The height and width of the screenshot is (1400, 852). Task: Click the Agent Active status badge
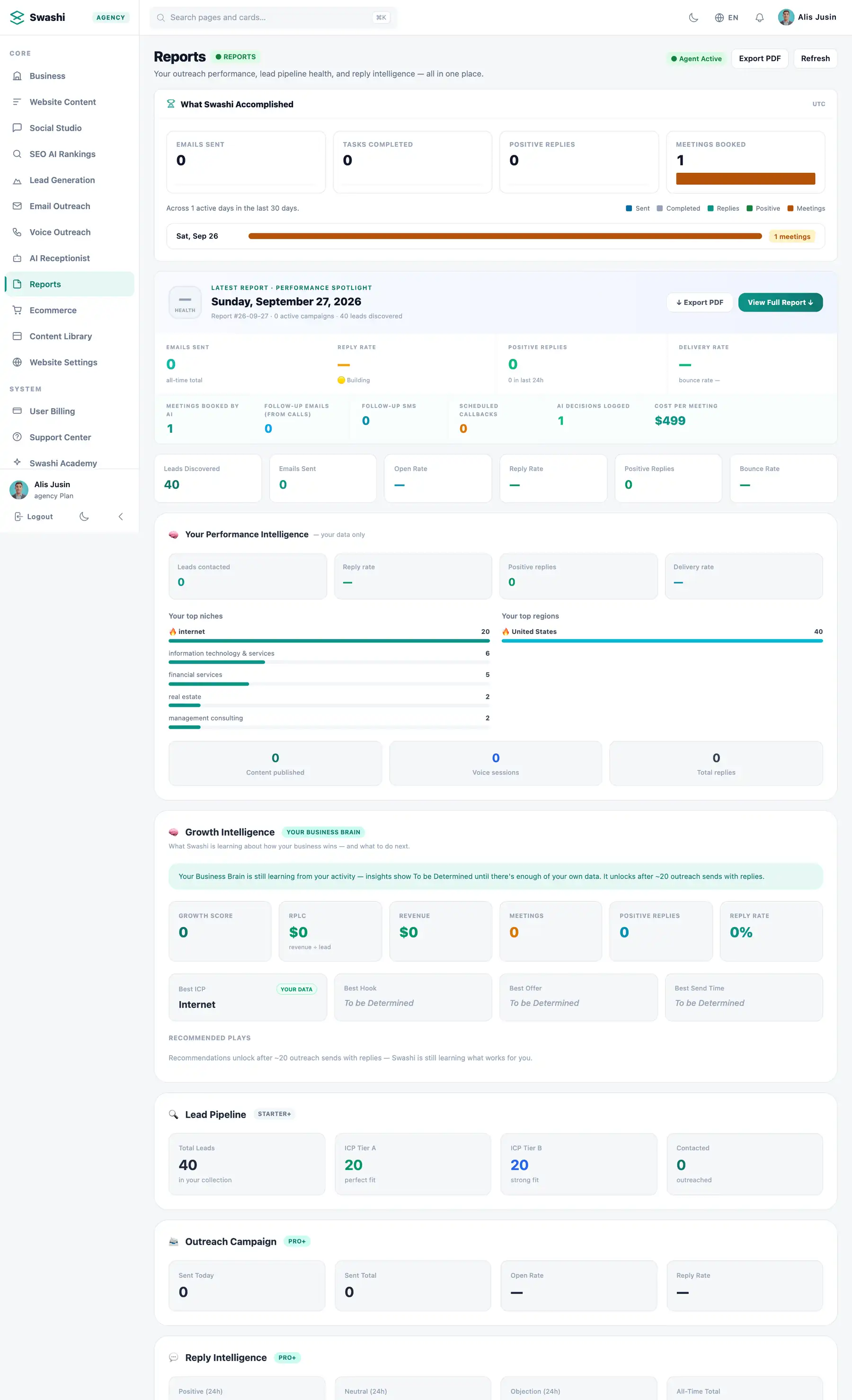(x=696, y=59)
